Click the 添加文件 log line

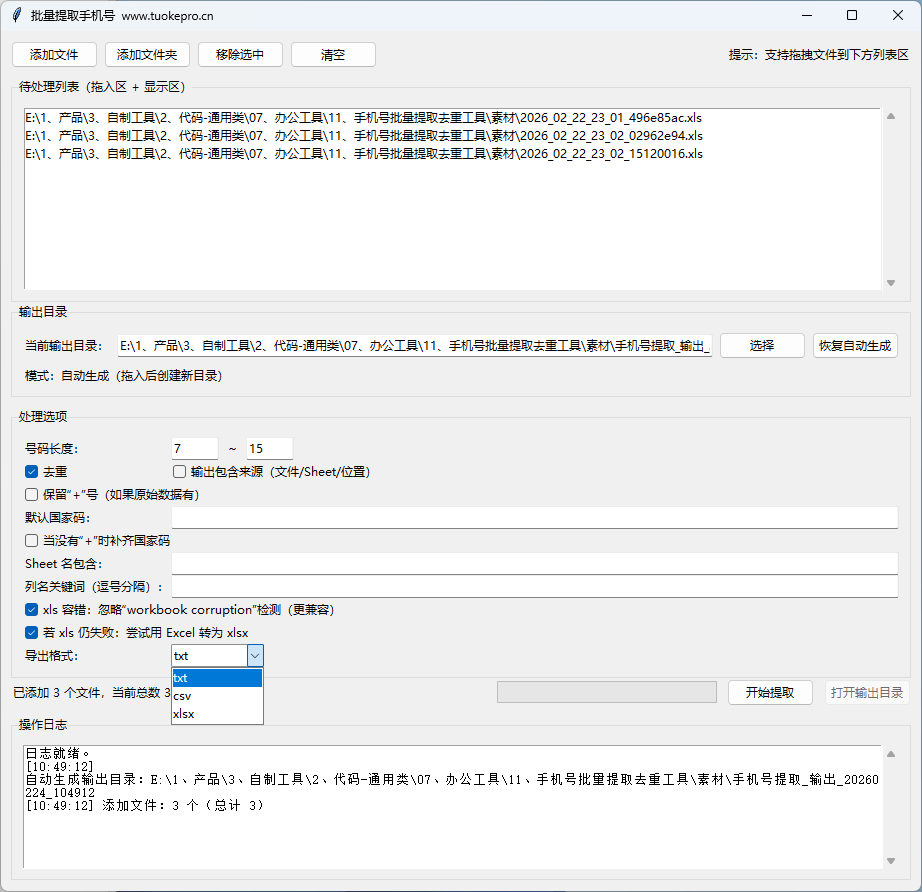[x=145, y=806]
